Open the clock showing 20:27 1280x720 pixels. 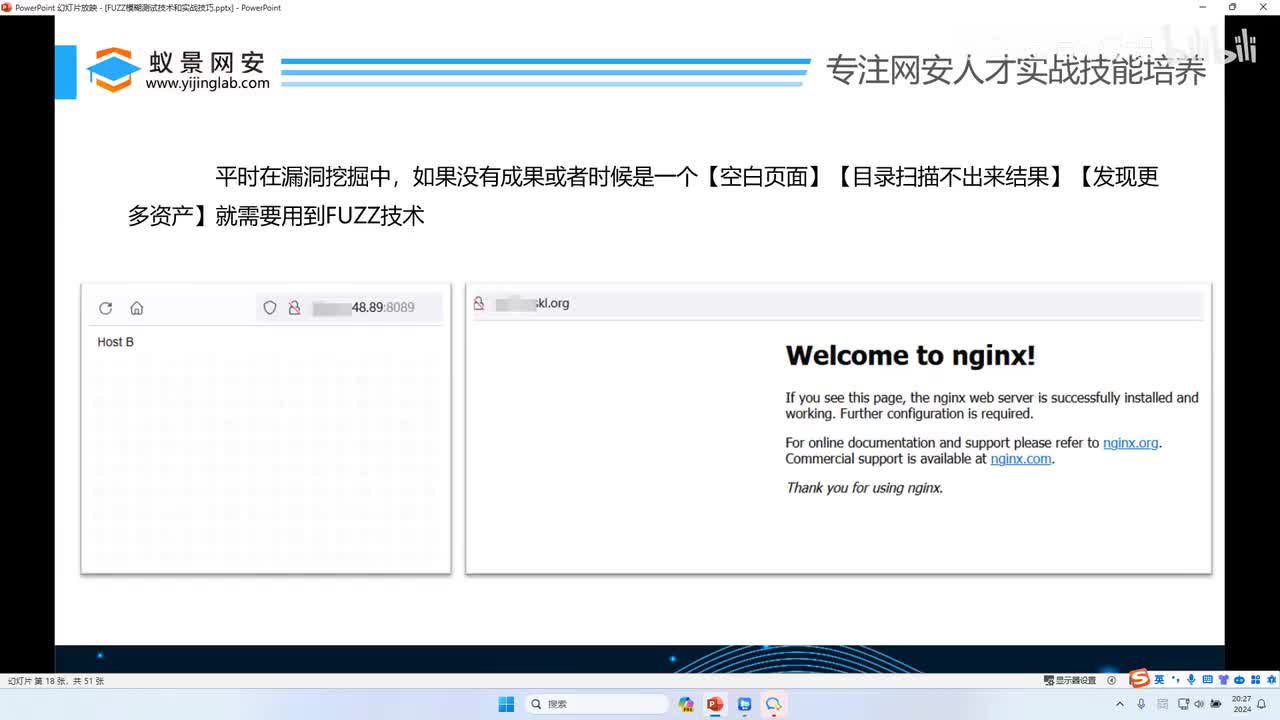coord(1242,704)
